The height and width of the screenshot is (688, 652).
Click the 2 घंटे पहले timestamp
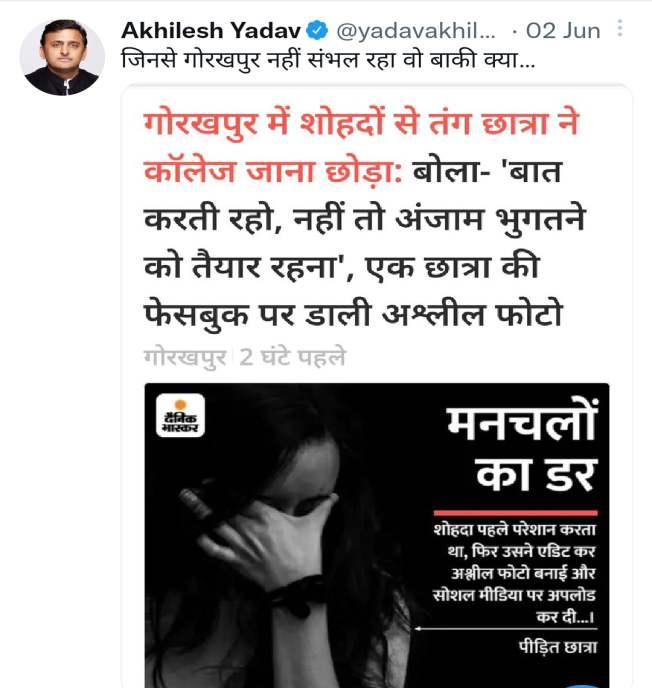[293, 357]
